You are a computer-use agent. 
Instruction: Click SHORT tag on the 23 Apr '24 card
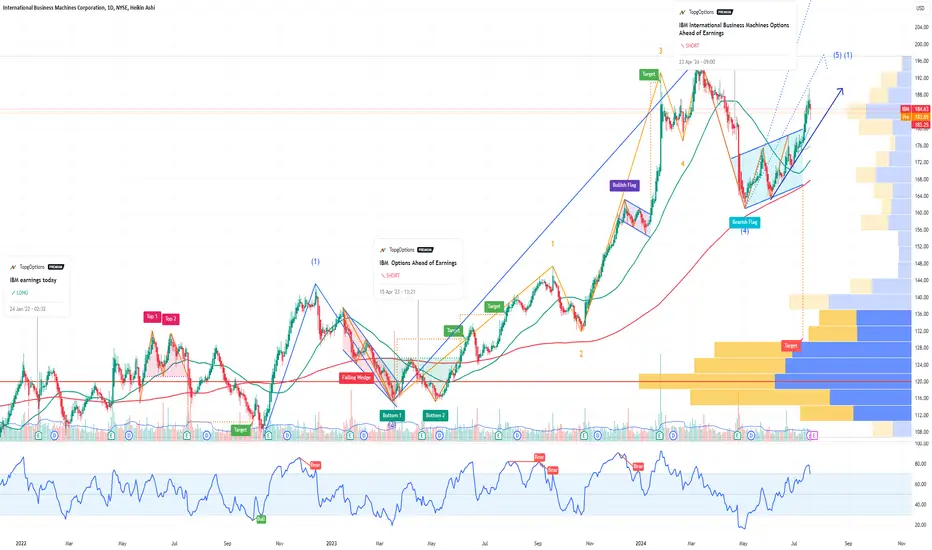pyautogui.click(x=690, y=46)
